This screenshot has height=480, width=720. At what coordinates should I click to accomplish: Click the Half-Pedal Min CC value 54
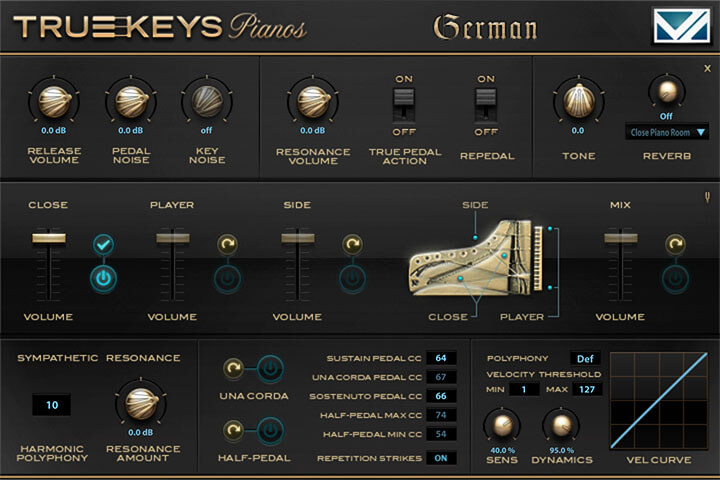pyautogui.click(x=441, y=434)
